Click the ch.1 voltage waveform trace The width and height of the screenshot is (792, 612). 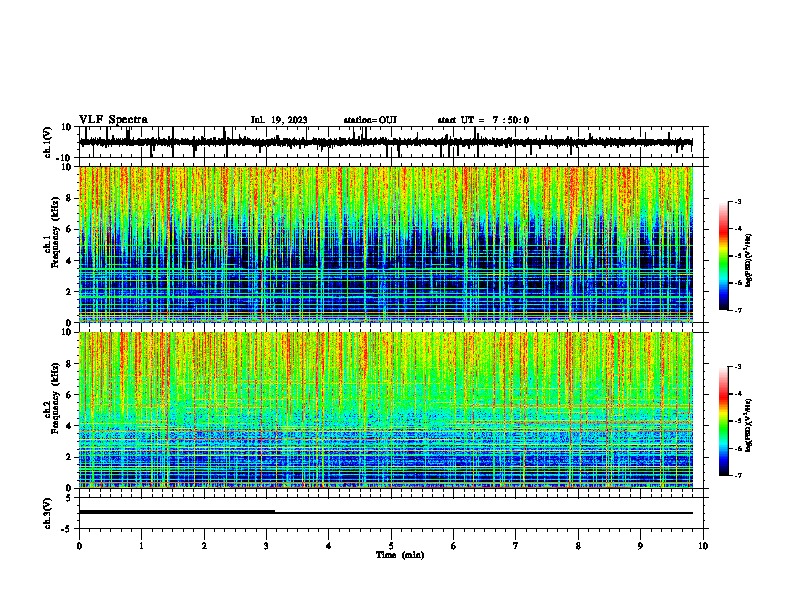[386, 142]
